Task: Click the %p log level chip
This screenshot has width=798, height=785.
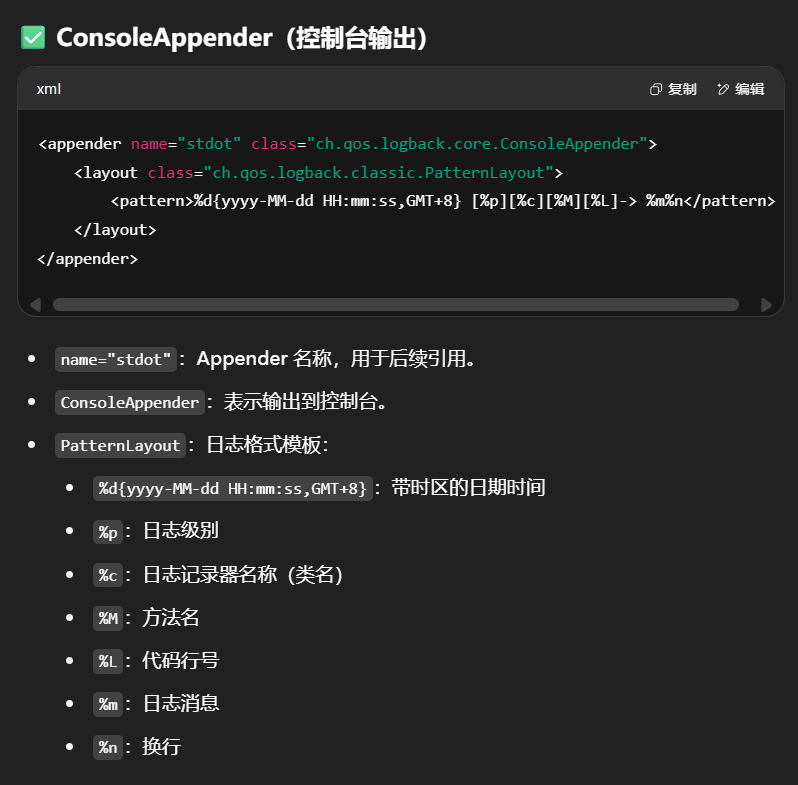Action: (107, 532)
